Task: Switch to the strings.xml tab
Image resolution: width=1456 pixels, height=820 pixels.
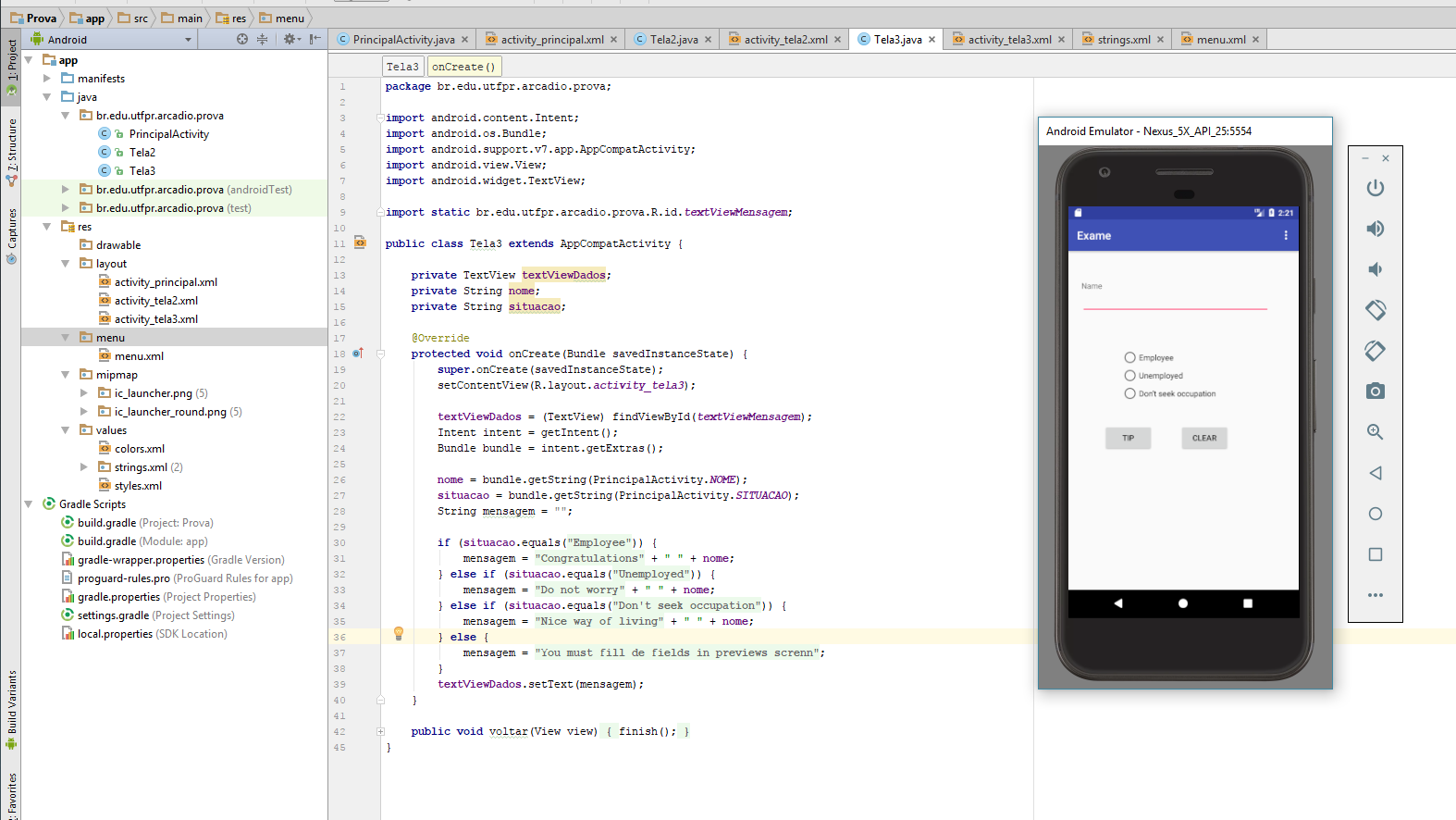Action: tap(1124, 40)
